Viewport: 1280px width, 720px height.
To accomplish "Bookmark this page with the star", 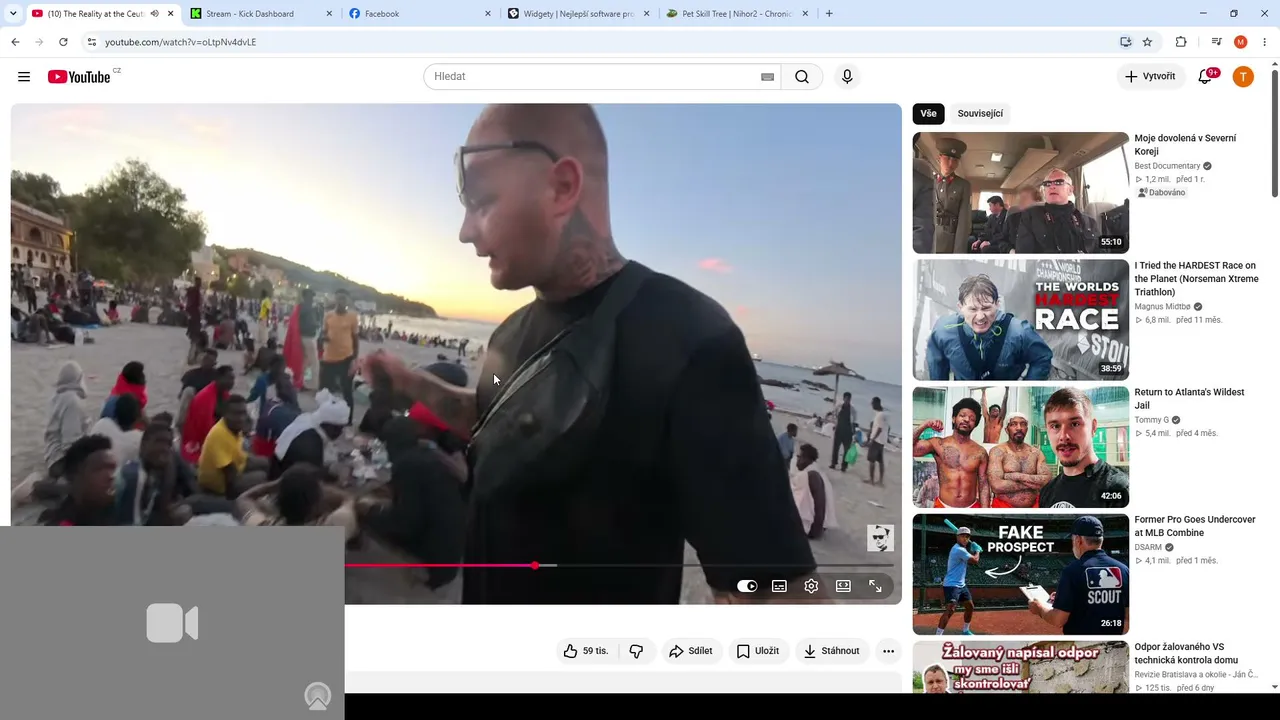I will [x=1147, y=42].
